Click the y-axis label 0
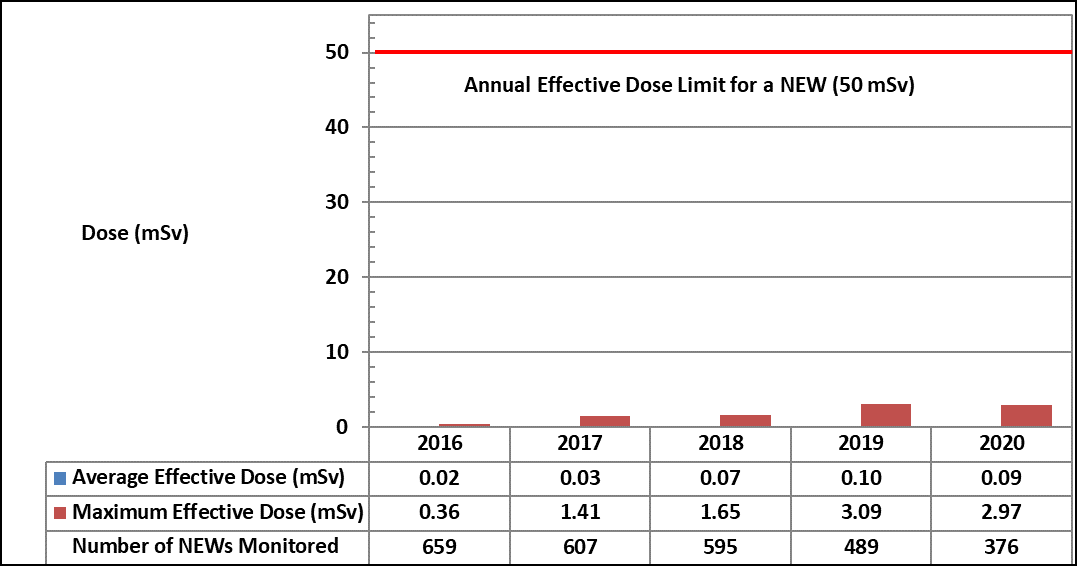The height and width of the screenshot is (566, 1077). (x=343, y=427)
